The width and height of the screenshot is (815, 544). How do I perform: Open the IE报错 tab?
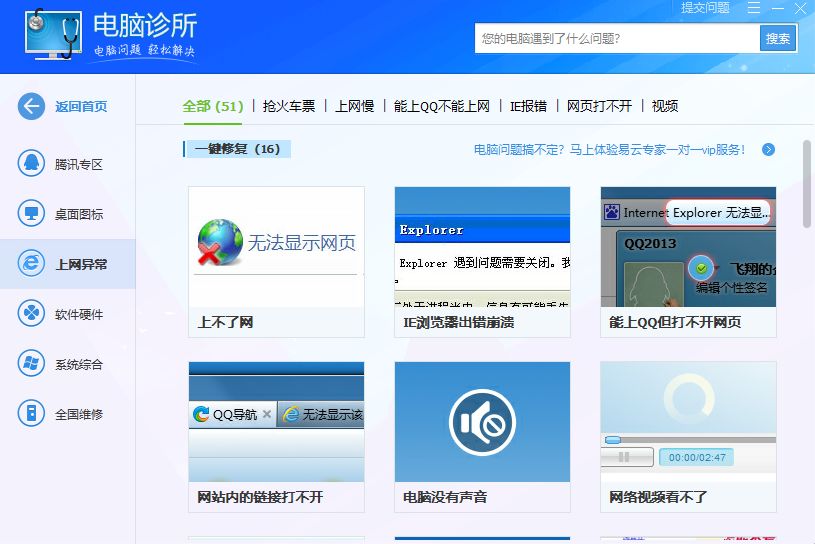528,106
